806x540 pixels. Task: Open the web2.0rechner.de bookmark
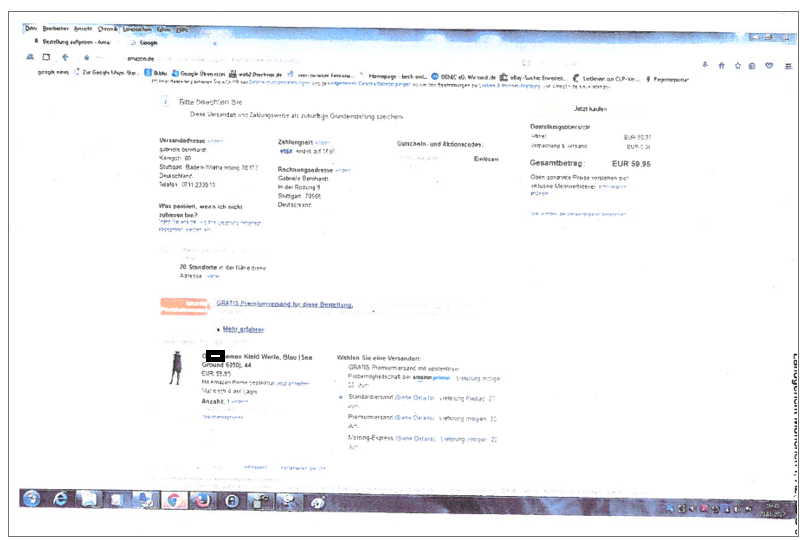tap(255, 75)
